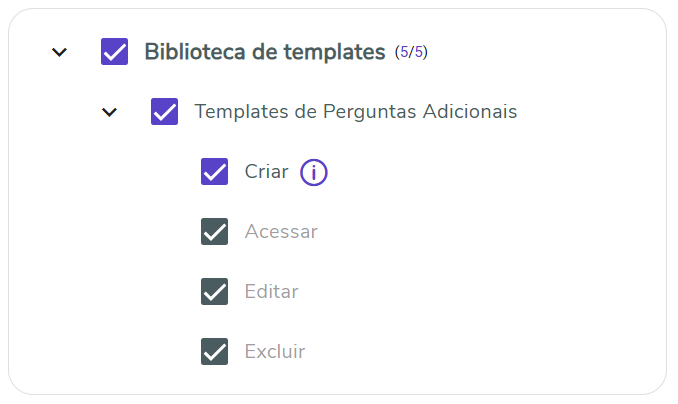Uncheck Templates de Perguntas Adicionais checkbox

coord(164,112)
